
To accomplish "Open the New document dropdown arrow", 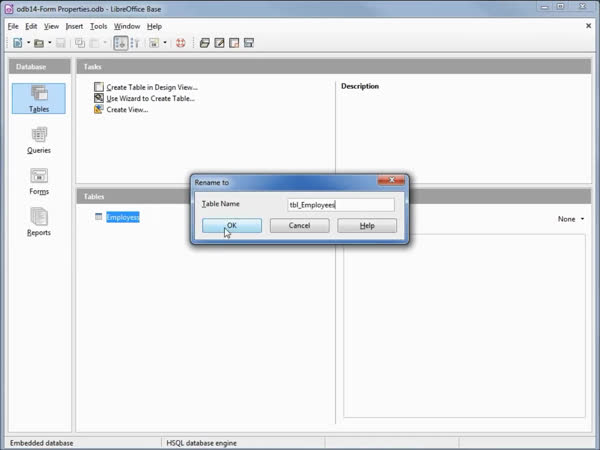I will coord(28,42).
